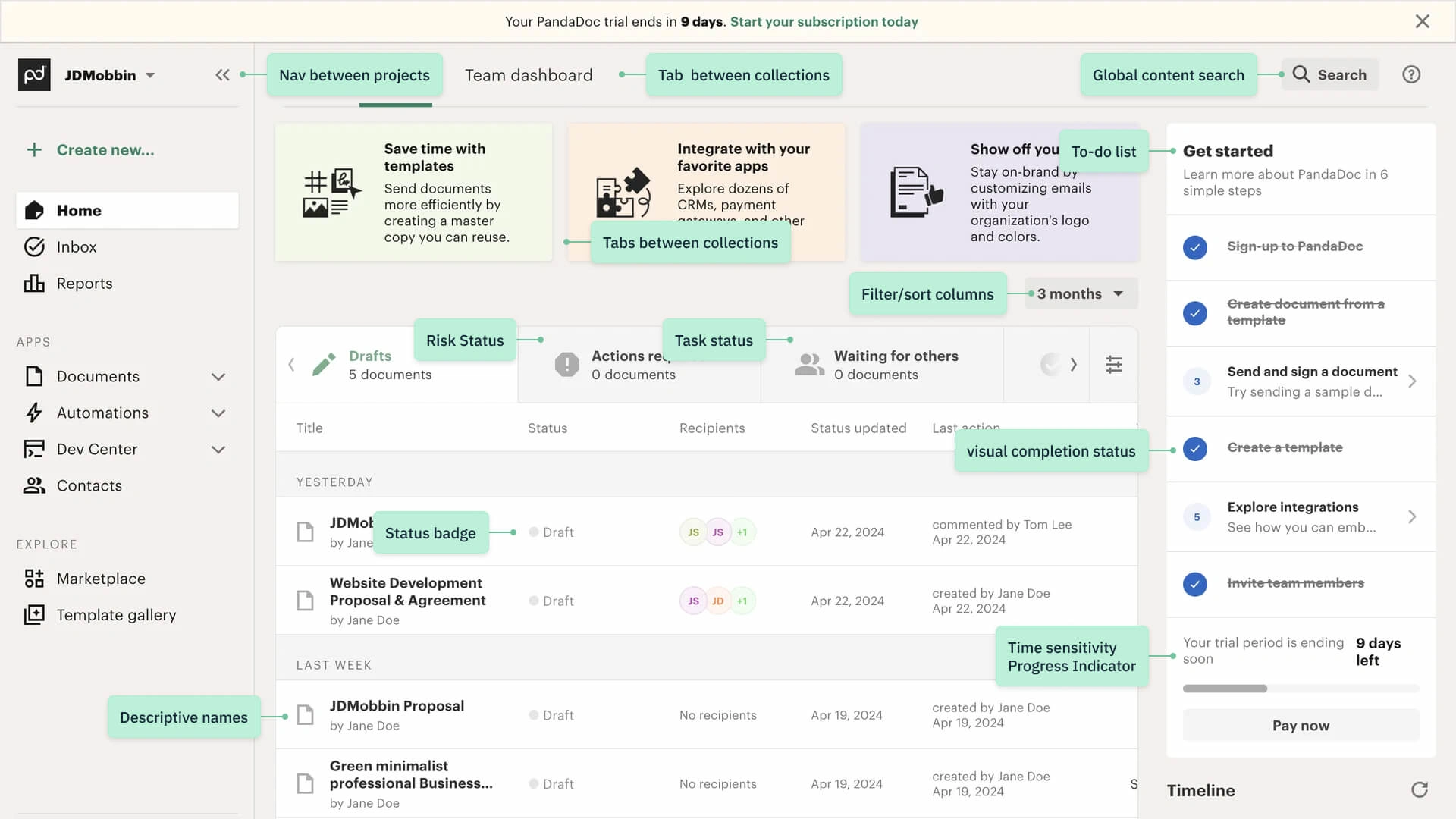This screenshot has height=819, width=1456.
Task: Click the search magnifier icon
Action: (1301, 74)
